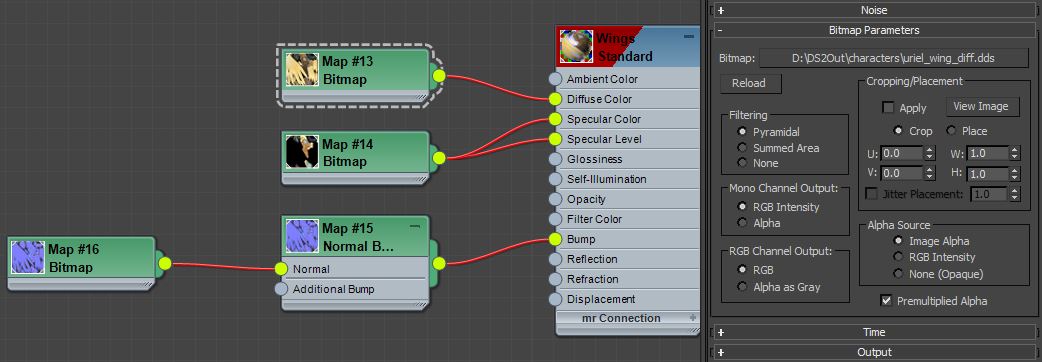Enable the Jitter Placement checkbox
1042x362 pixels.
871,194
